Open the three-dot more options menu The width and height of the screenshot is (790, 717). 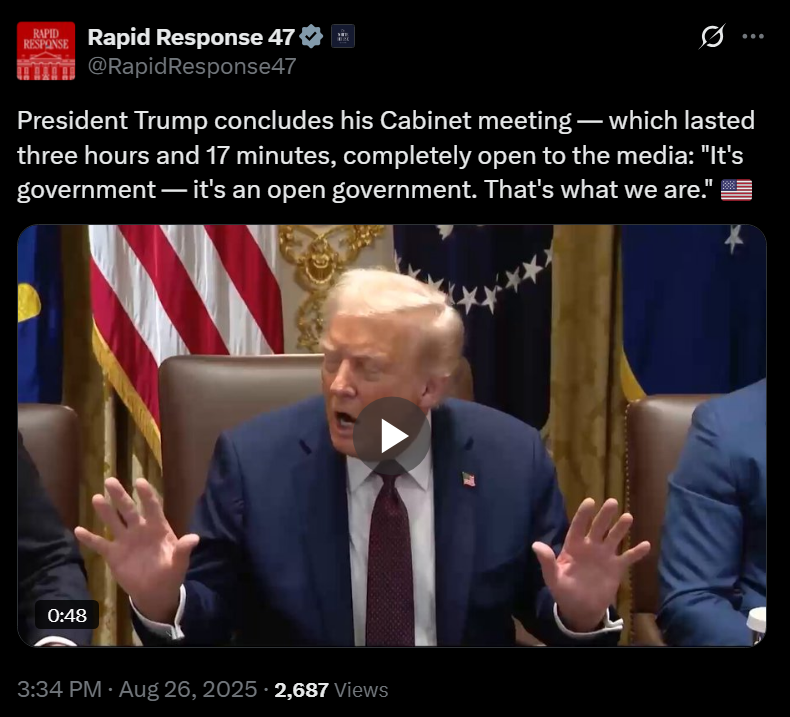(753, 36)
